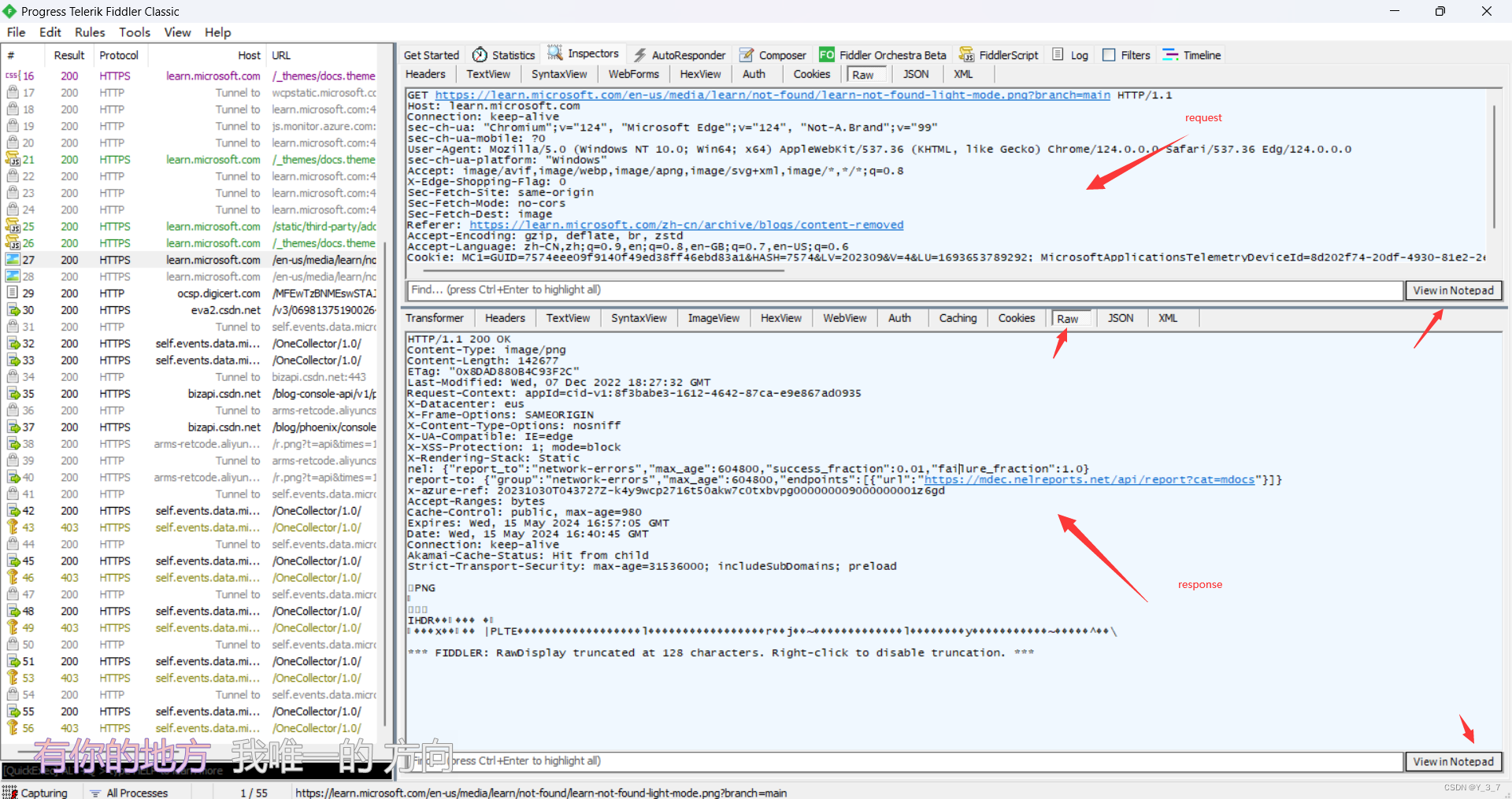Click the Capturing status bar text
The height and width of the screenshot is (799, 1512).
click(44, 793)
